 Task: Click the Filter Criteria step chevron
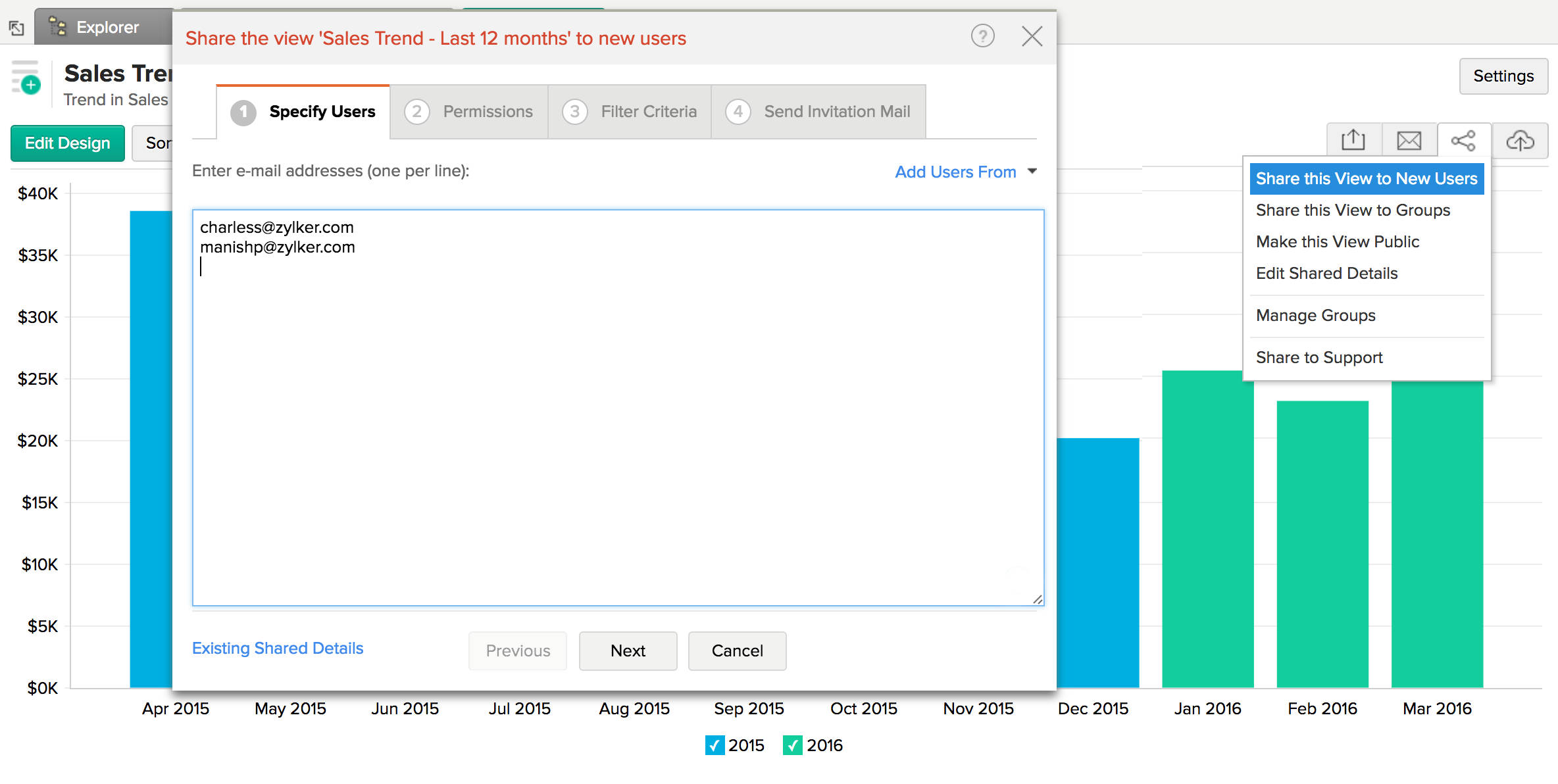pyautogui.click(x=574, y=112)
